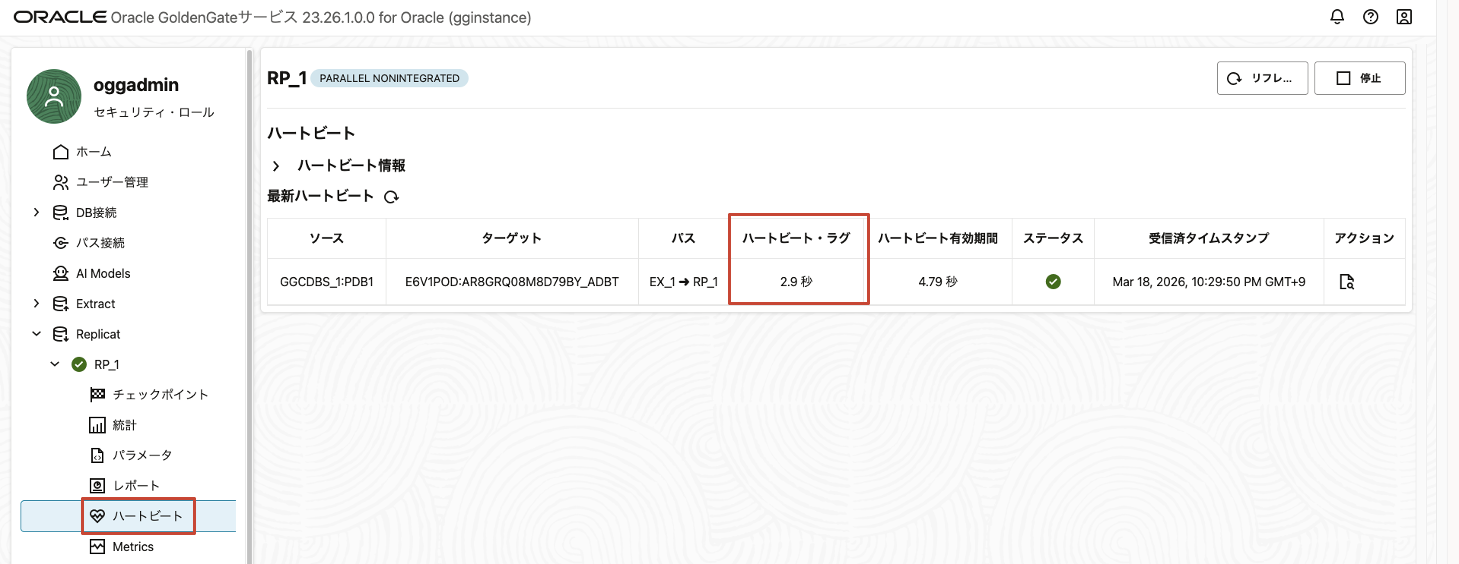Click the Metrics chart icon
Viewport: 1459px width, 564px height.
tap(97, 547)
